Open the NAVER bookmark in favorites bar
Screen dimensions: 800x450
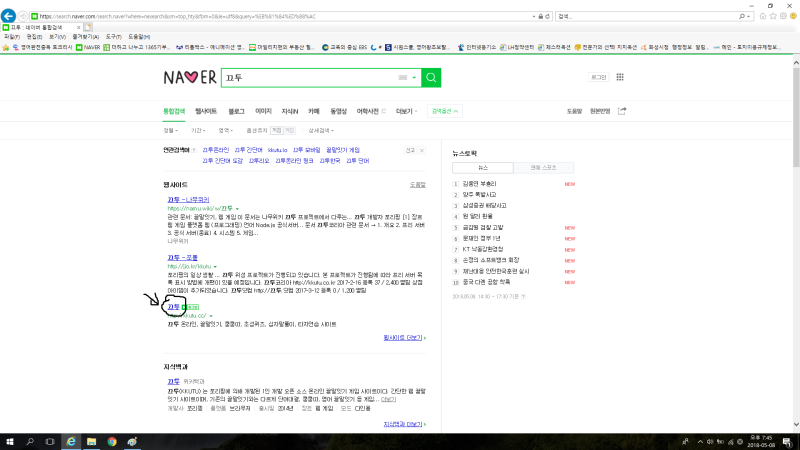(88, 47)
